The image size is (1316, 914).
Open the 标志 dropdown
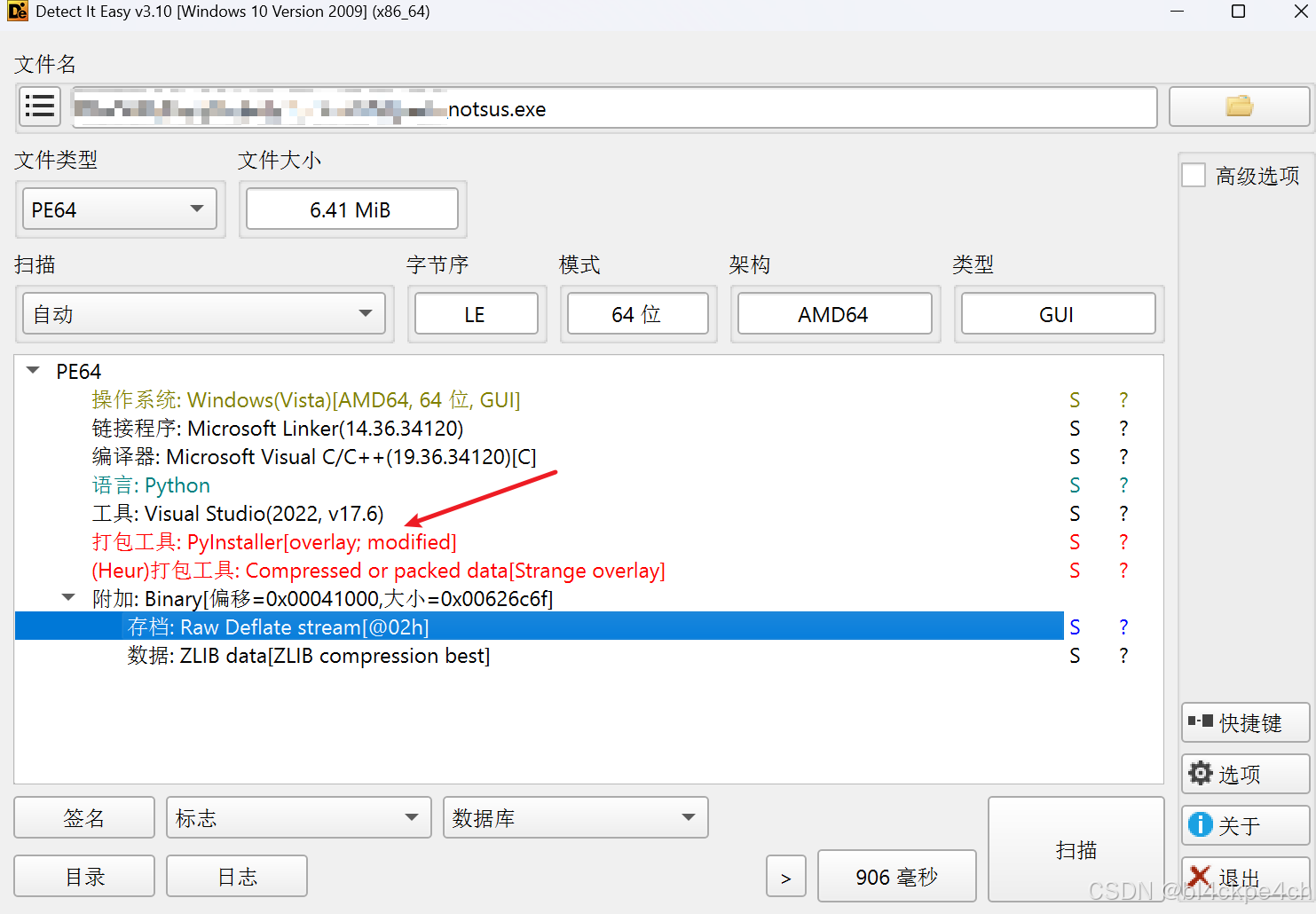298,817
